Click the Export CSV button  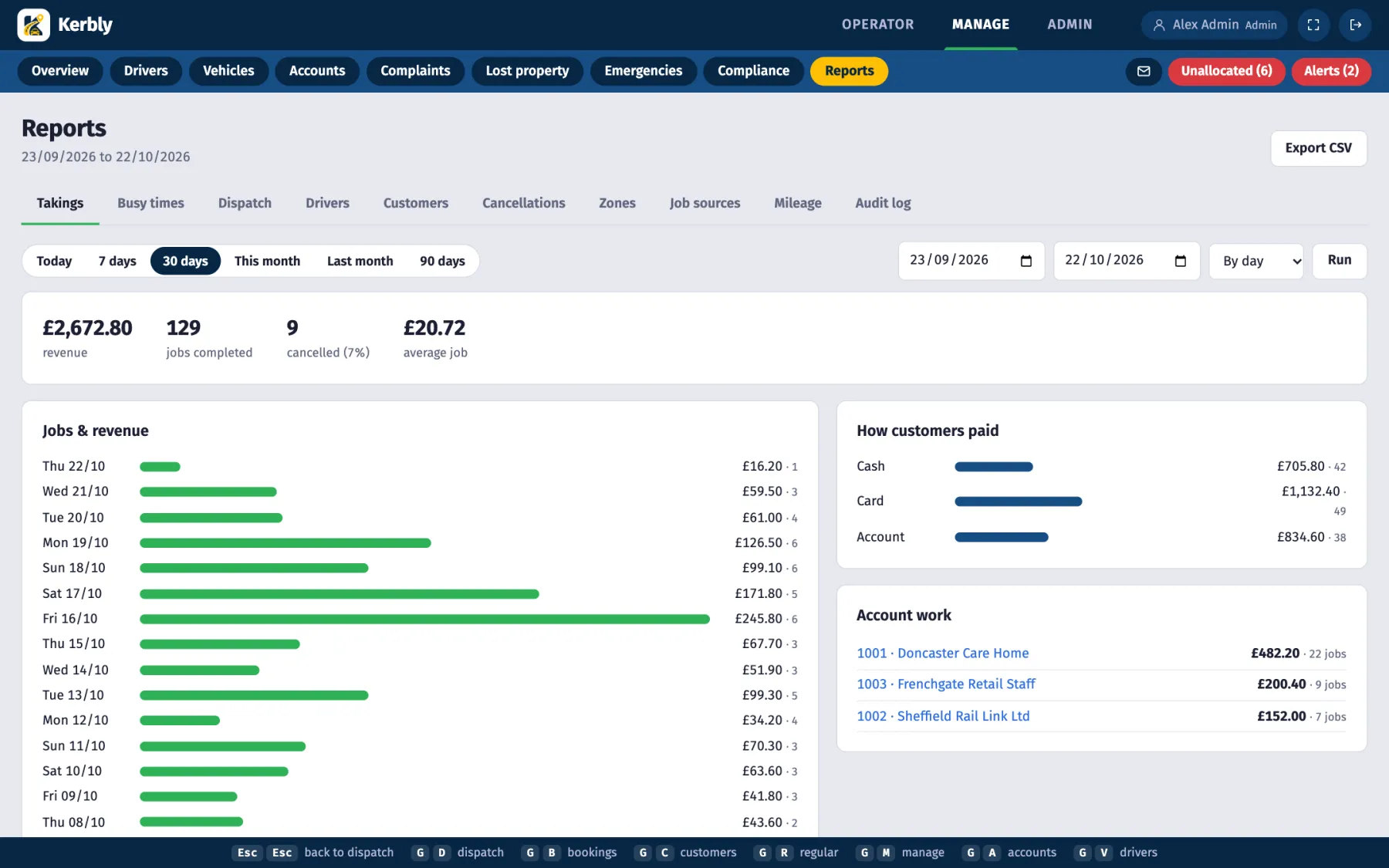(x=1318, y=148)
